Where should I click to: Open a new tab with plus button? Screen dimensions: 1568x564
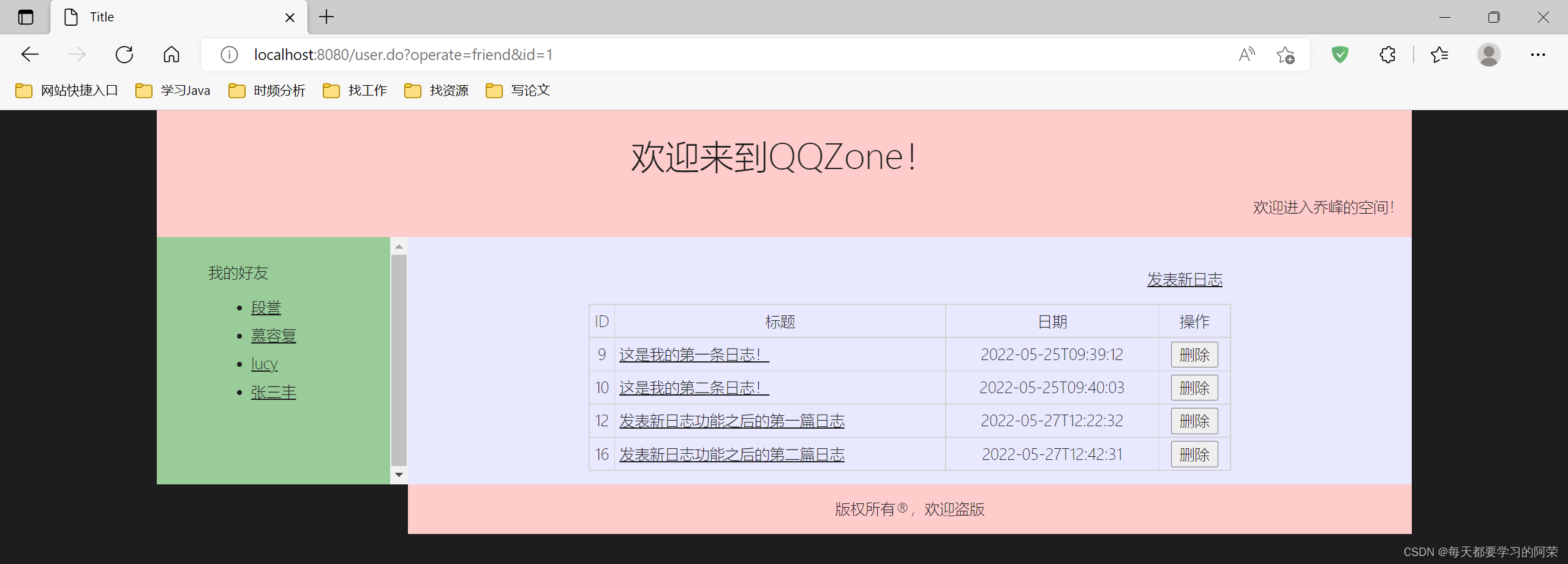point(326,17)
